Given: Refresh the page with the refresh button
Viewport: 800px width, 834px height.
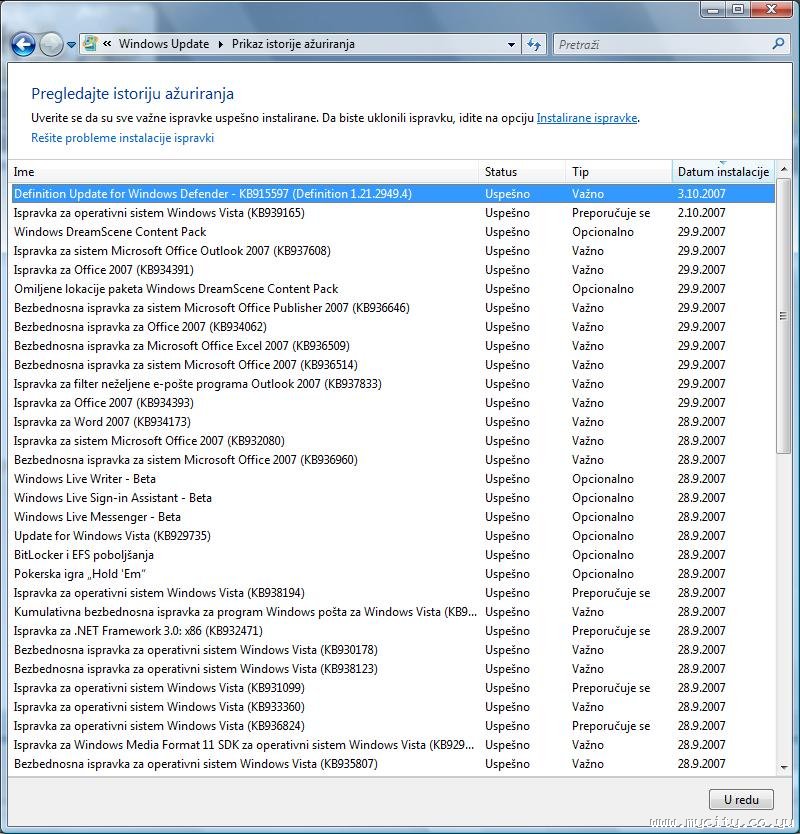Looking at the screenshot, I should click(534, 45).
